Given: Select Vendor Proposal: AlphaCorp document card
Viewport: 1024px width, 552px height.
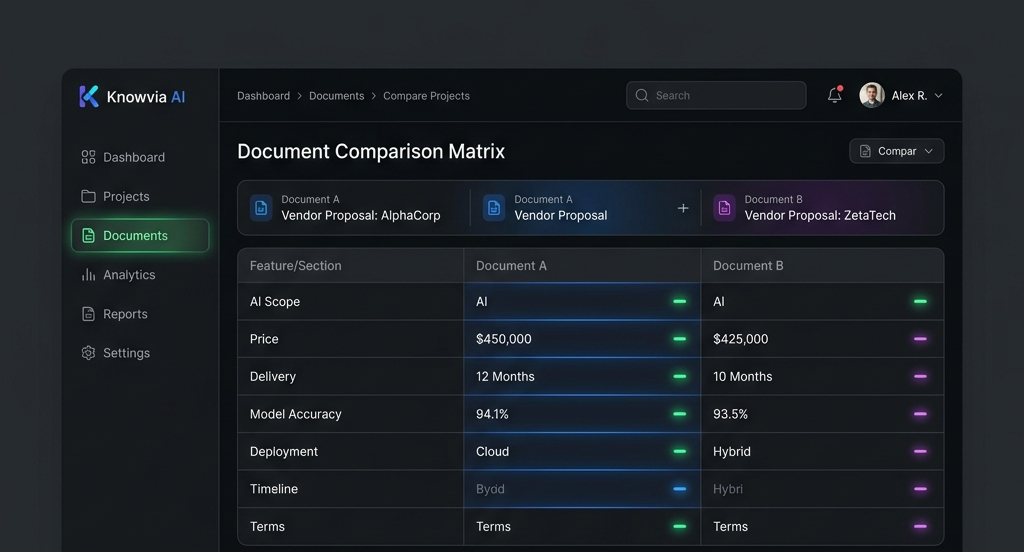Looking at the screenshot, I should tap(353, 208).
